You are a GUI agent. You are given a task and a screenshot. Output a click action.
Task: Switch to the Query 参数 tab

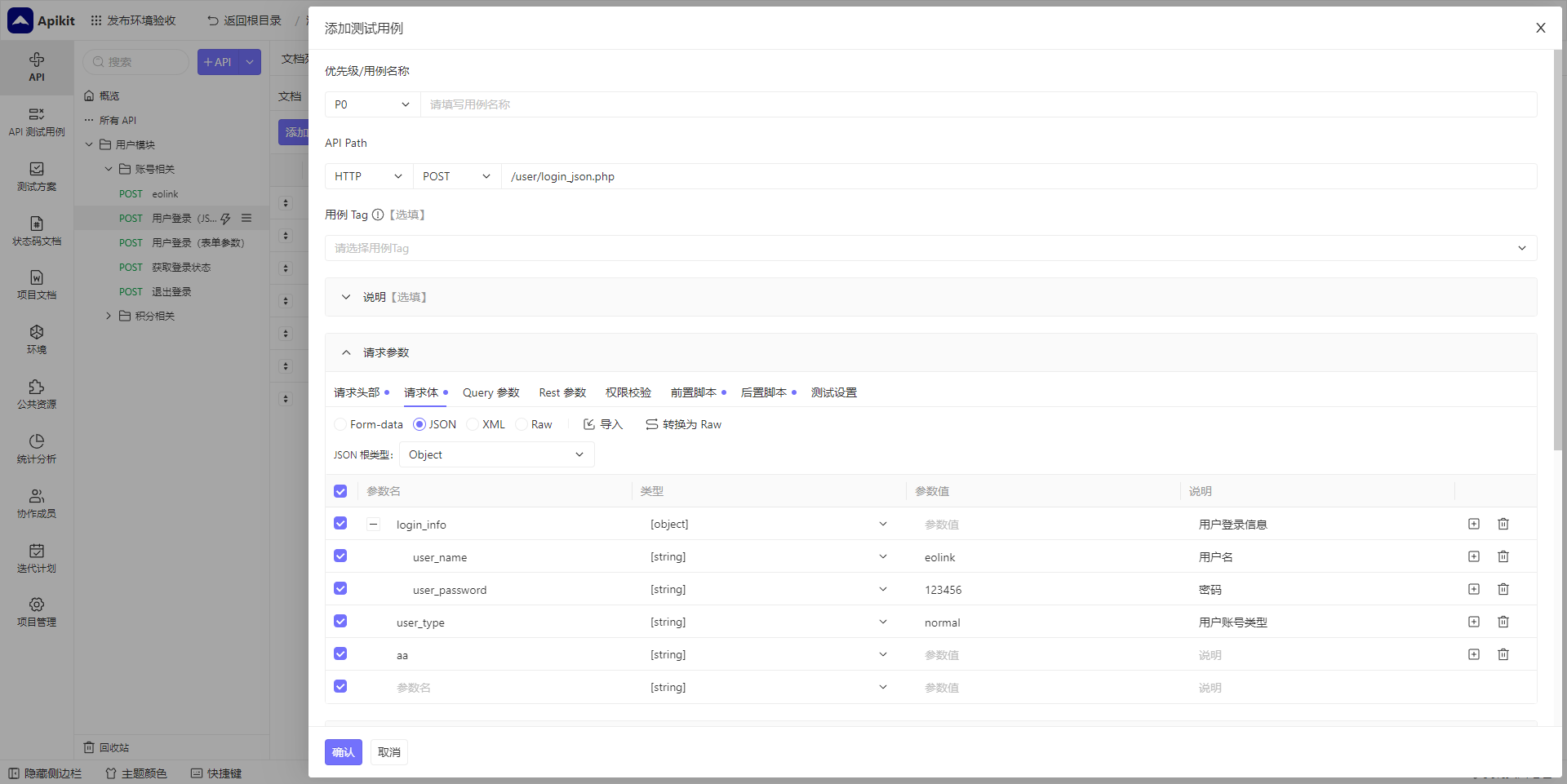click(x=491, y=392)
